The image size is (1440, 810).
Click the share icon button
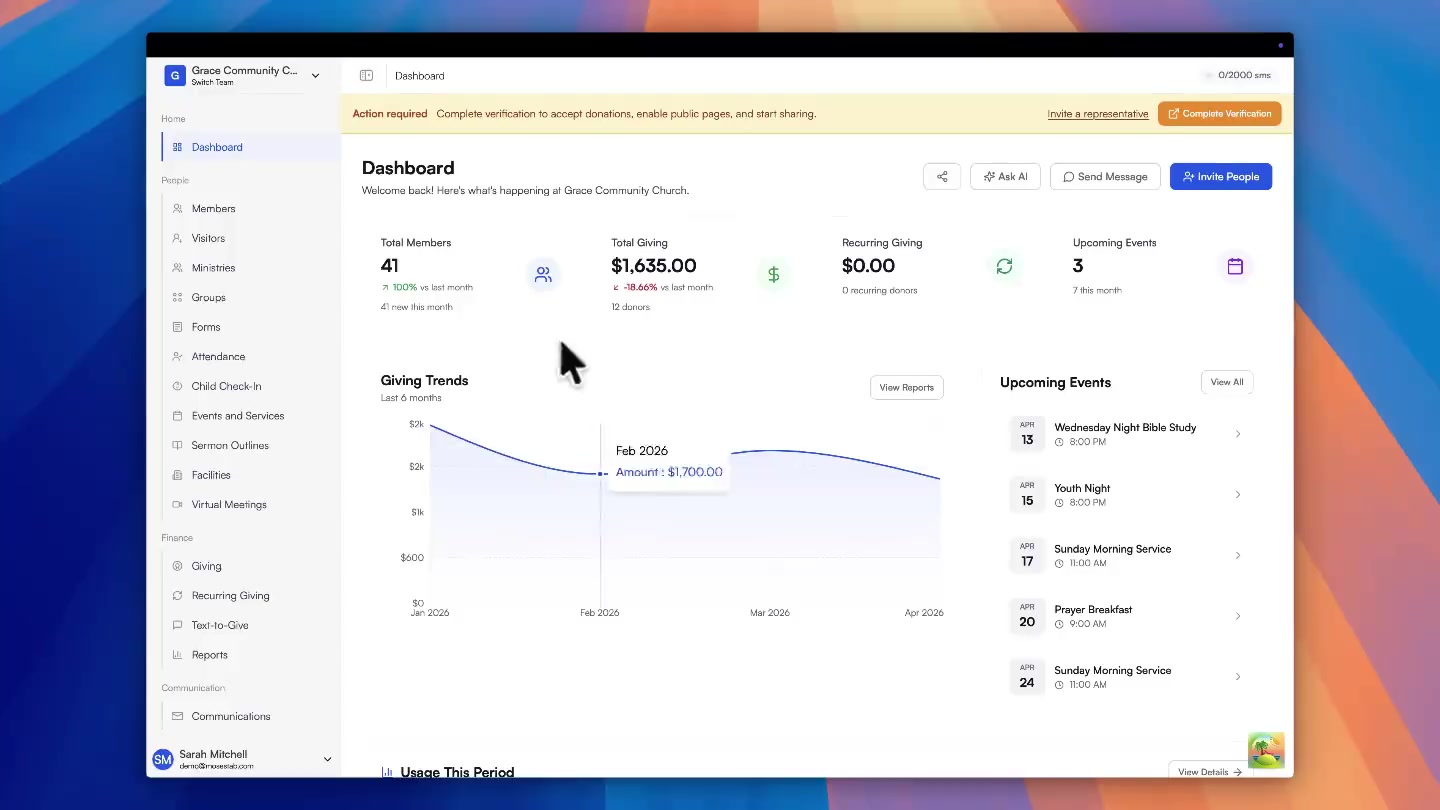942,177
